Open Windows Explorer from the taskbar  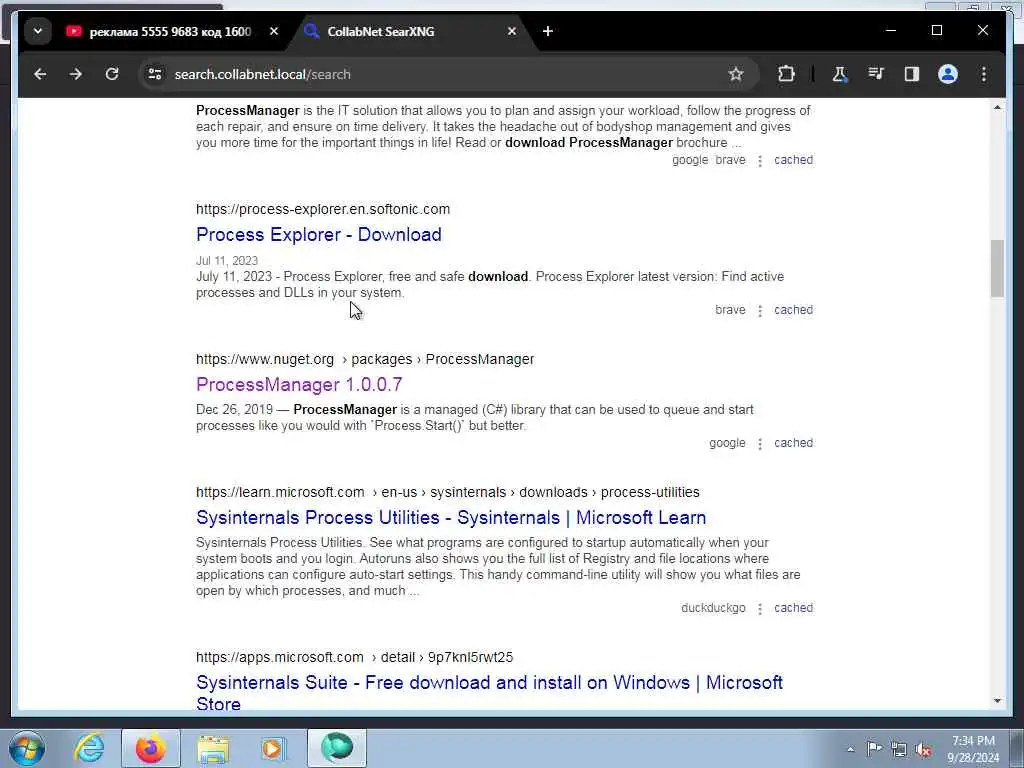(213, 748)
